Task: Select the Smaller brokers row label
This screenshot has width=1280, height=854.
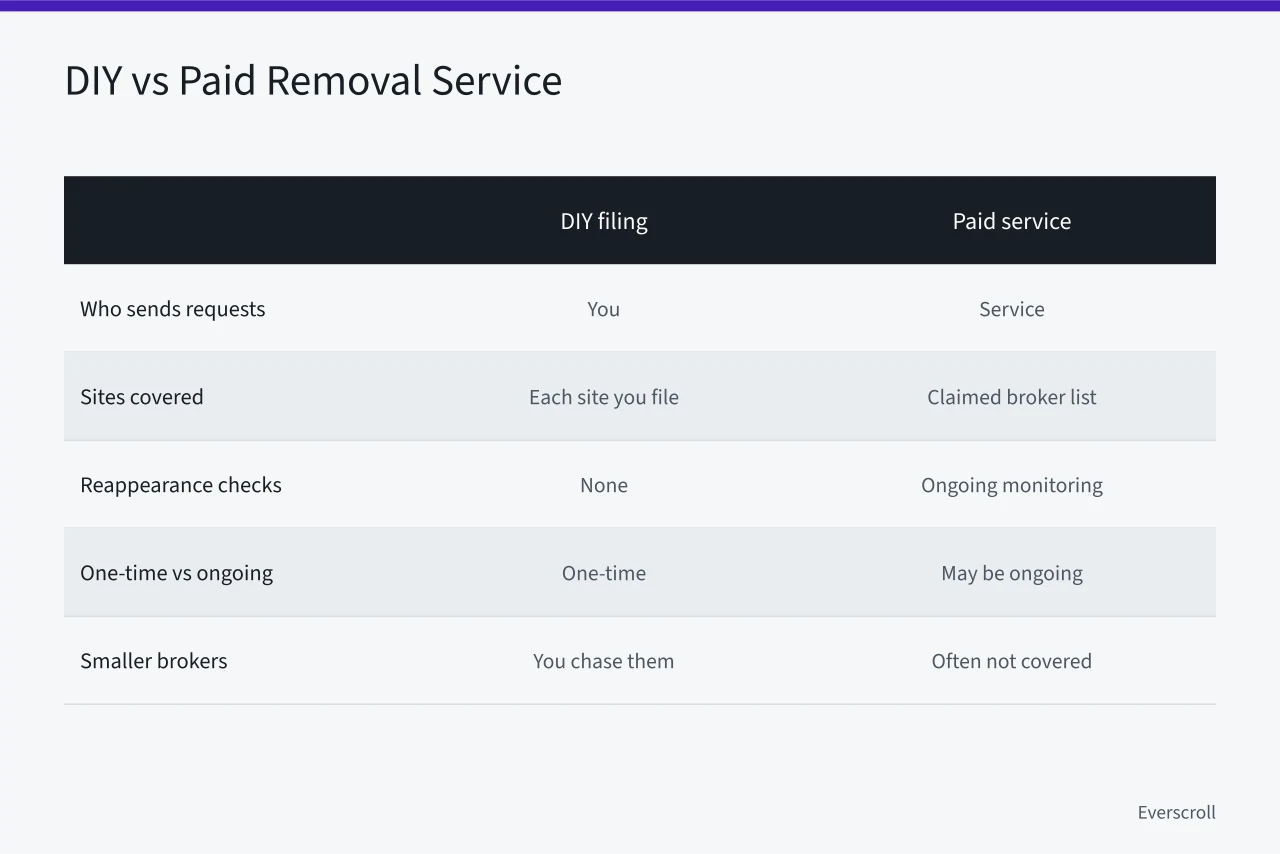Action: click(154, 661)
